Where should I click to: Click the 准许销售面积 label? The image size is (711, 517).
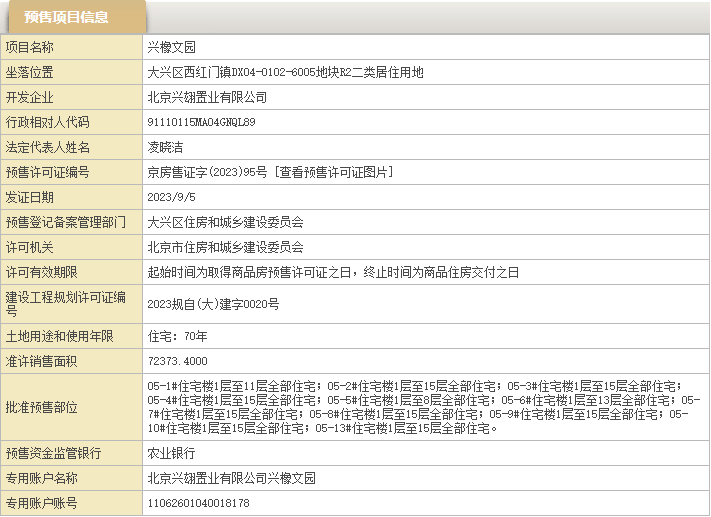click(x=41, y=361)
